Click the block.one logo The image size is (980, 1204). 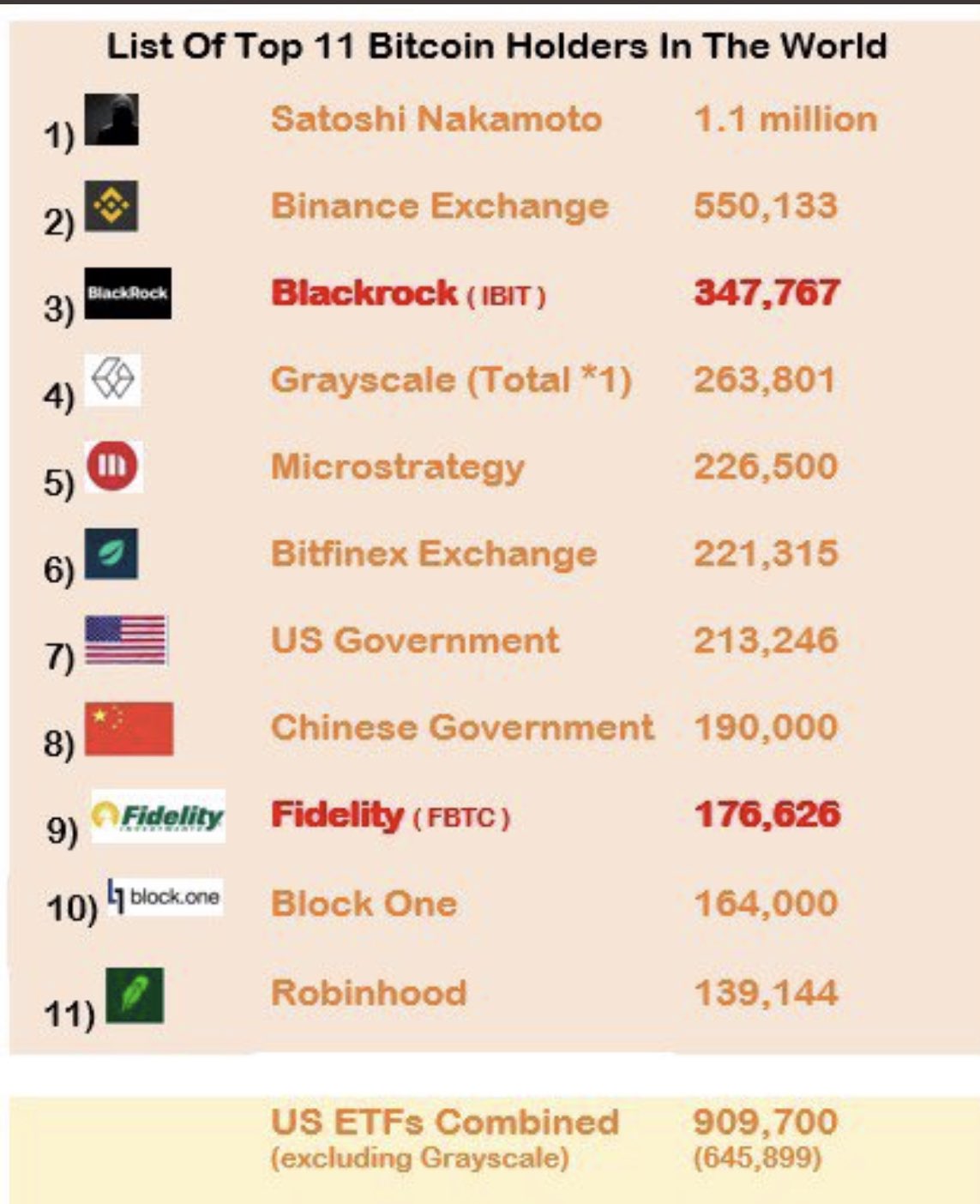click(165, 897)
